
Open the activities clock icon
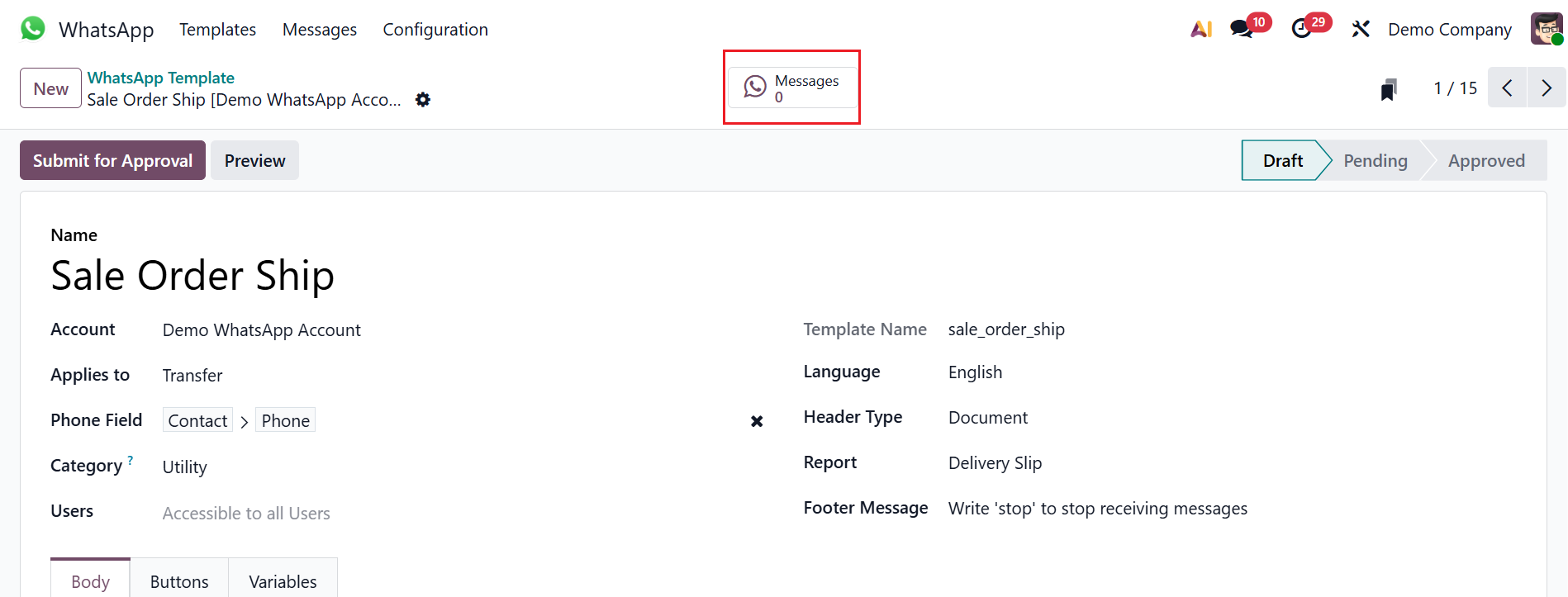tap(1302, 29)
